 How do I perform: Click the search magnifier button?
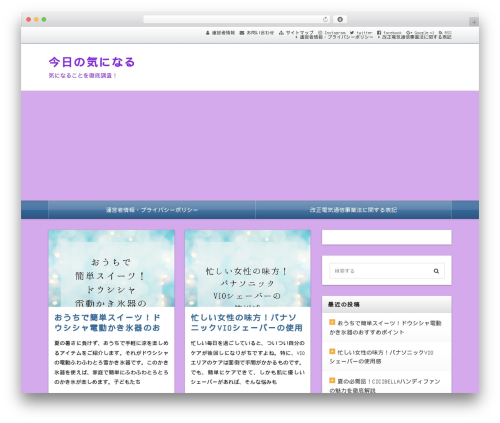coord(436,271)
